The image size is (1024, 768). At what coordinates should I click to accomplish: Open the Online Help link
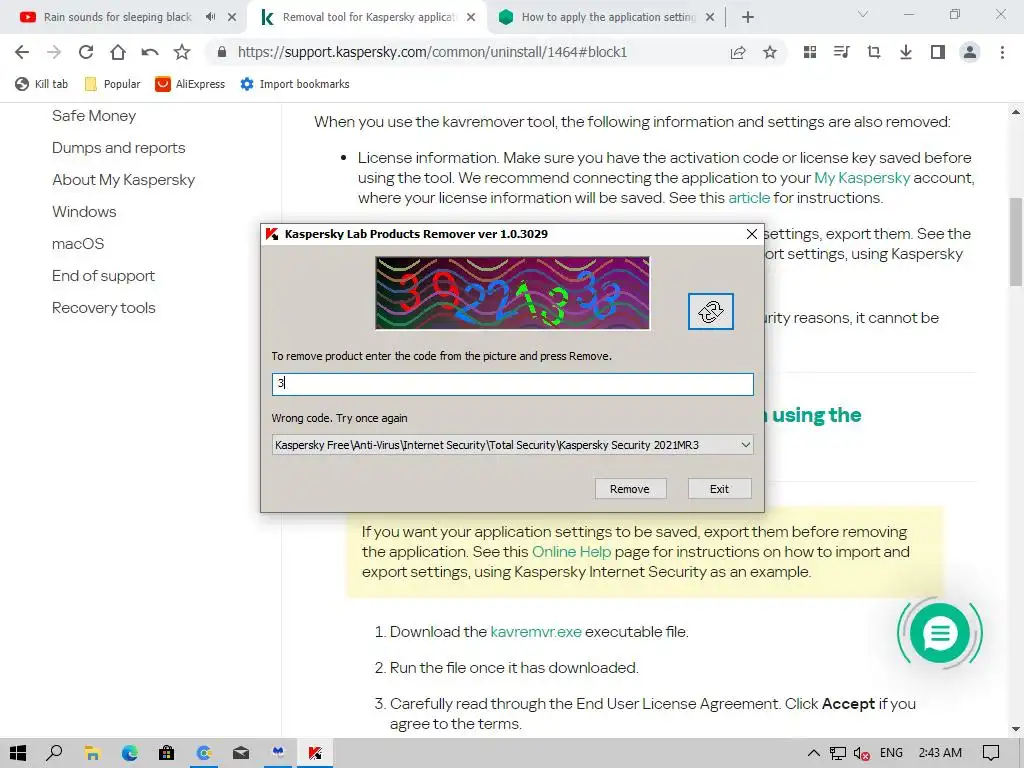(x=571, y=551)
